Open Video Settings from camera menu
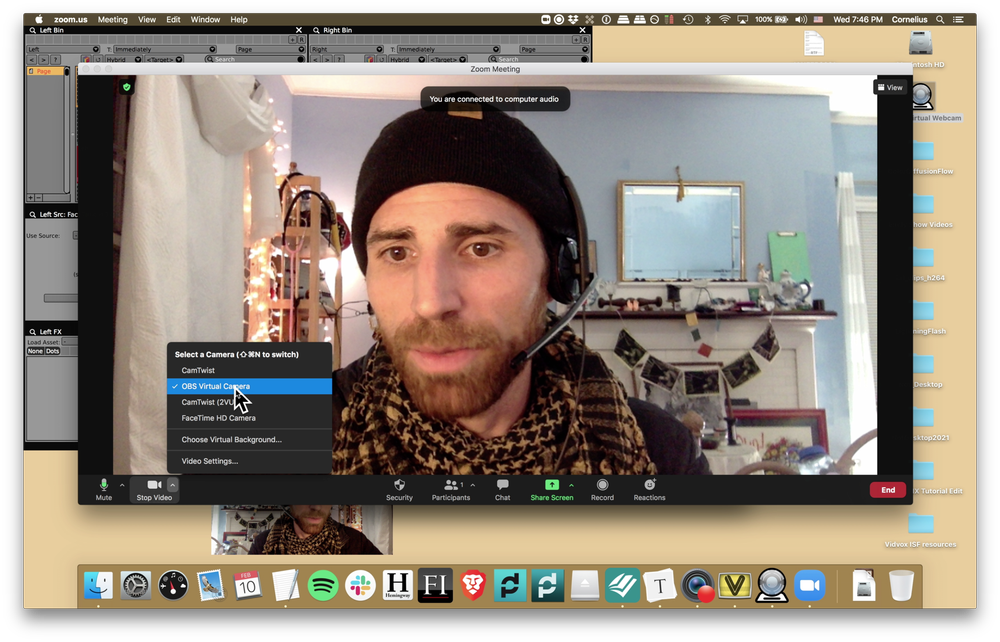 pos(249,461)
